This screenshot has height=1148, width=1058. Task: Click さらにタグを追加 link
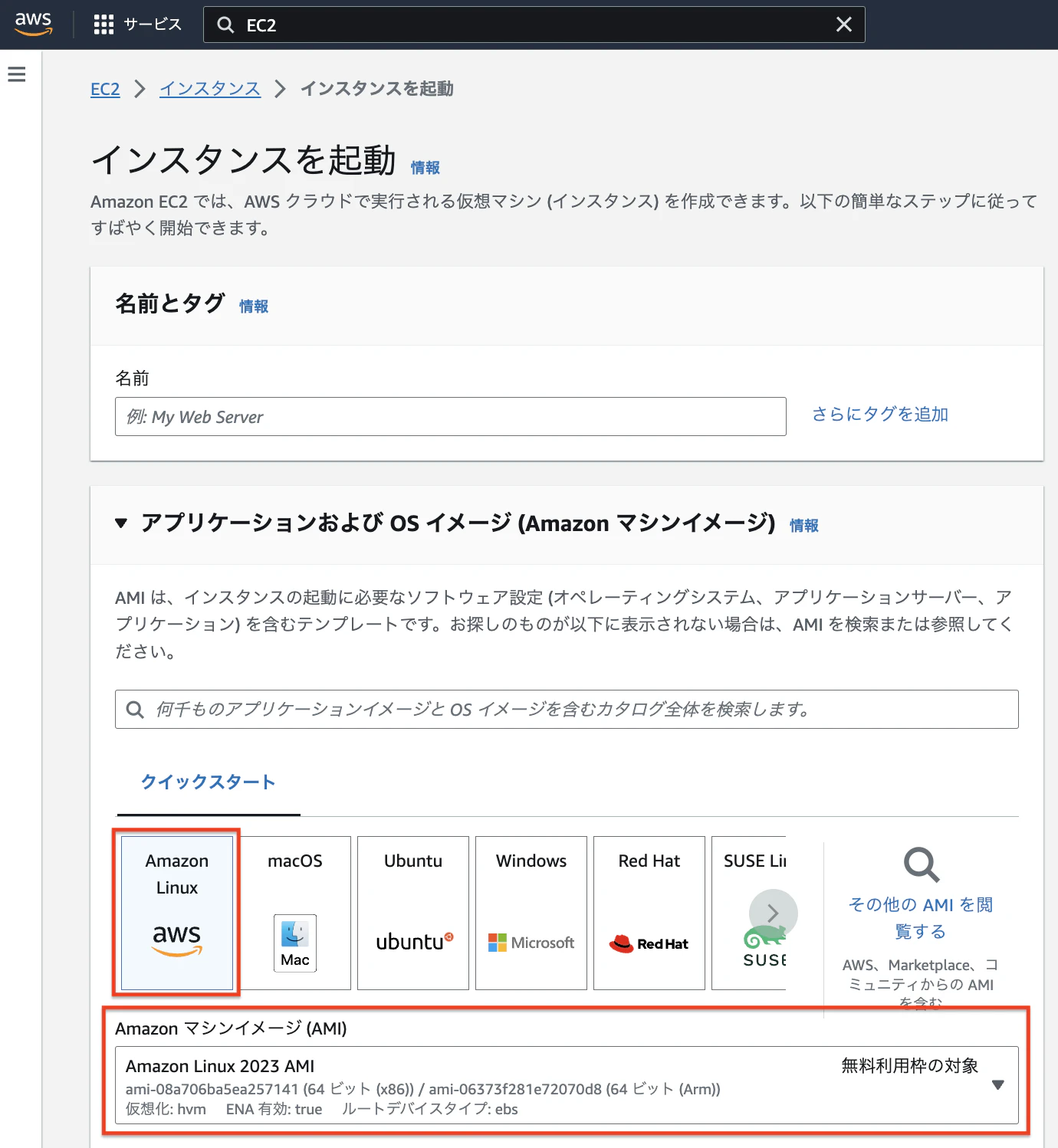click(880, 415)
